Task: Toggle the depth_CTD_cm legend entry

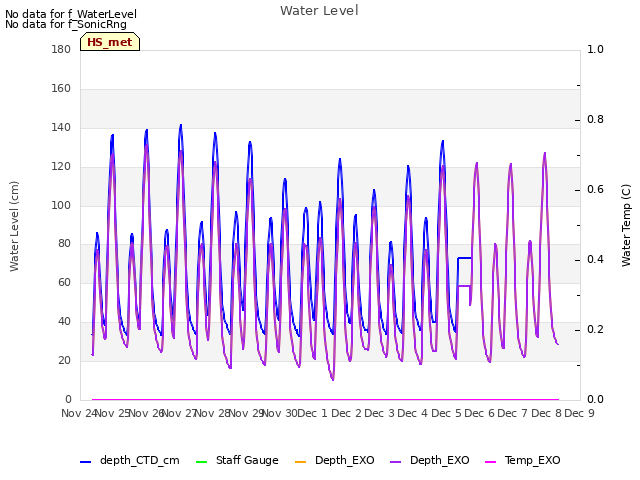Action: [130, 460]
